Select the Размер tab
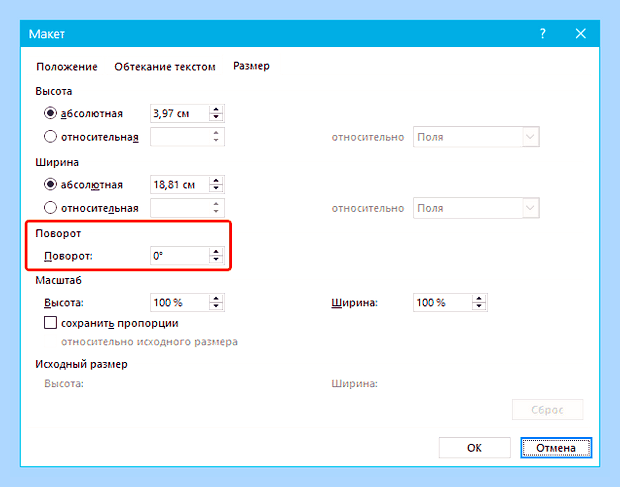 [251, 66]
